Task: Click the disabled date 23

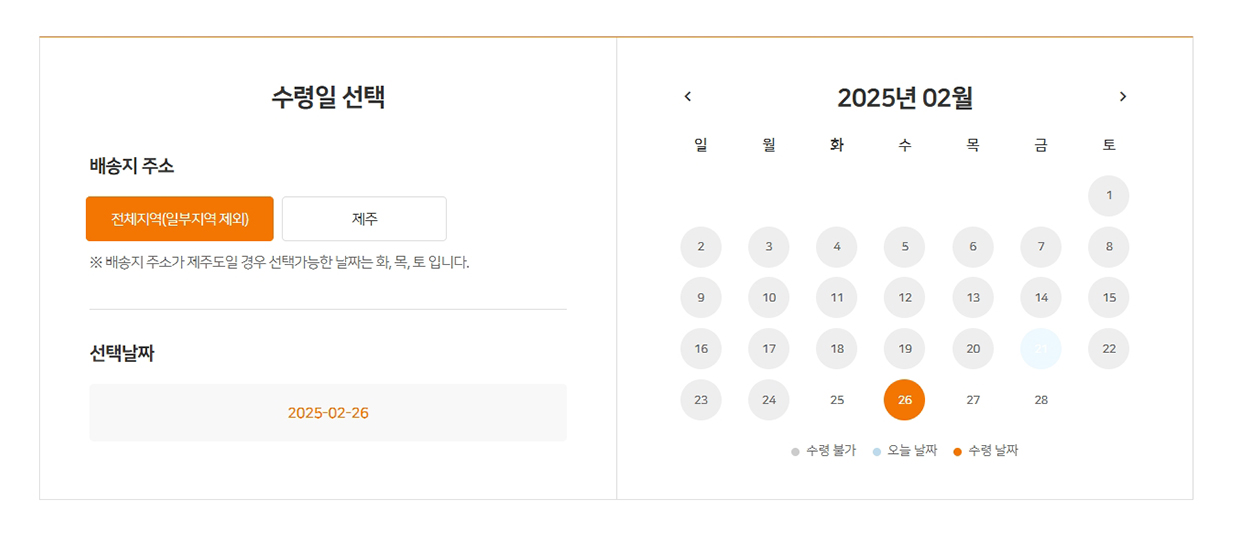Action: (x=701, y=400)
